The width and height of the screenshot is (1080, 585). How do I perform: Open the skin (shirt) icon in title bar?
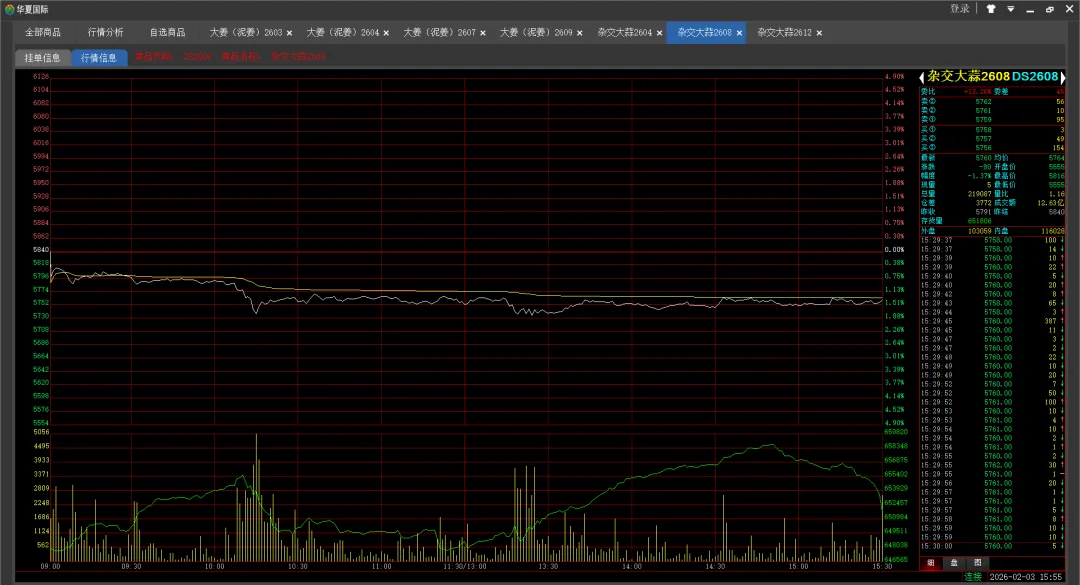[991, 9]
